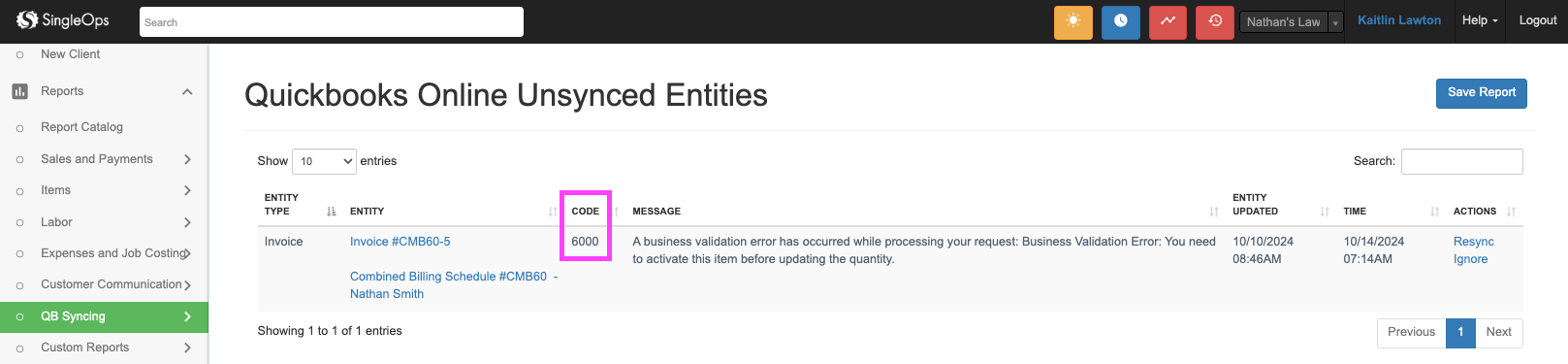This screenshot has height=364, width=1568.
Task: Collapse the Reports sidebar section
Action: (x=187, y=91)
